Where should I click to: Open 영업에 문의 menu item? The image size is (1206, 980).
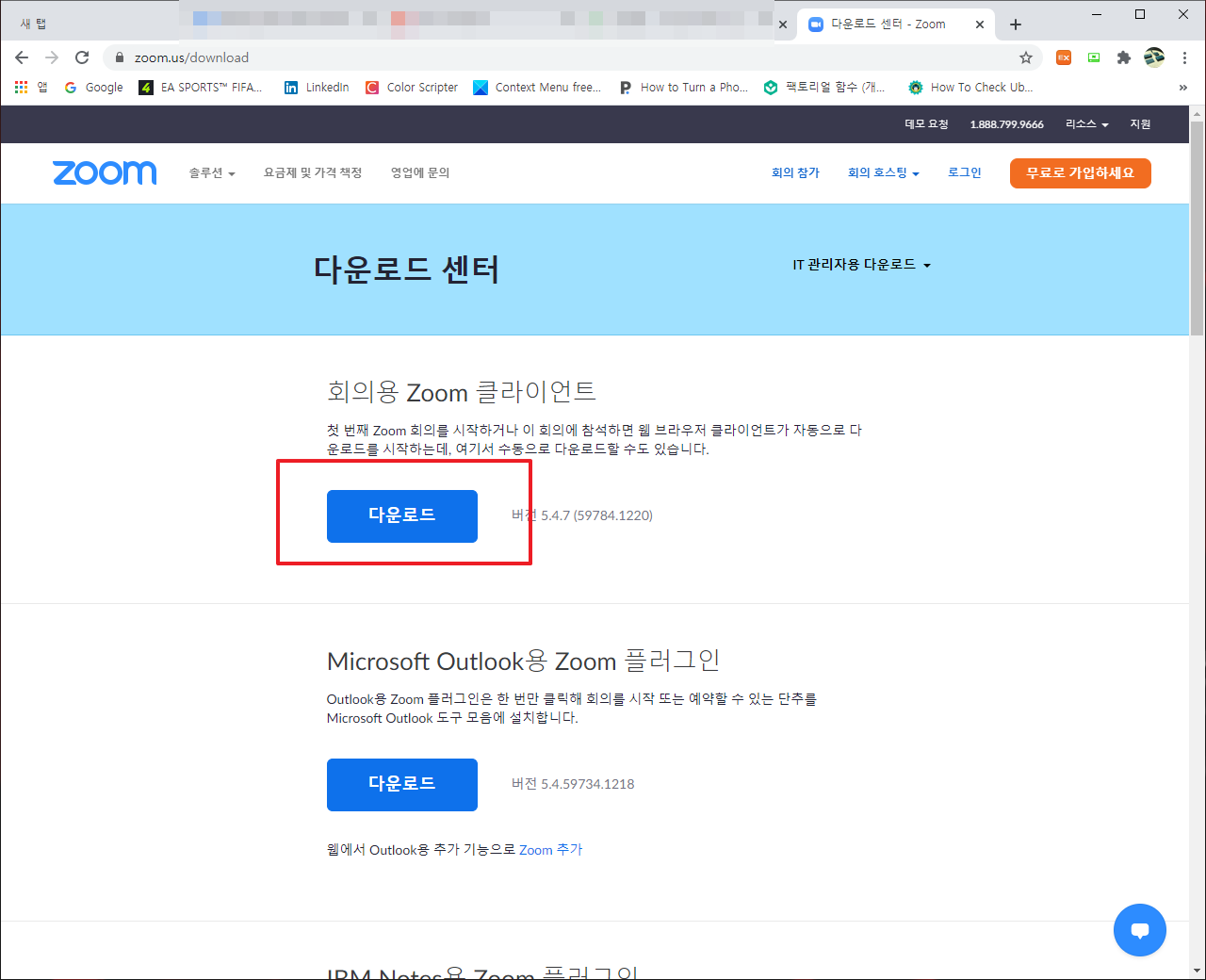point(420,173)
